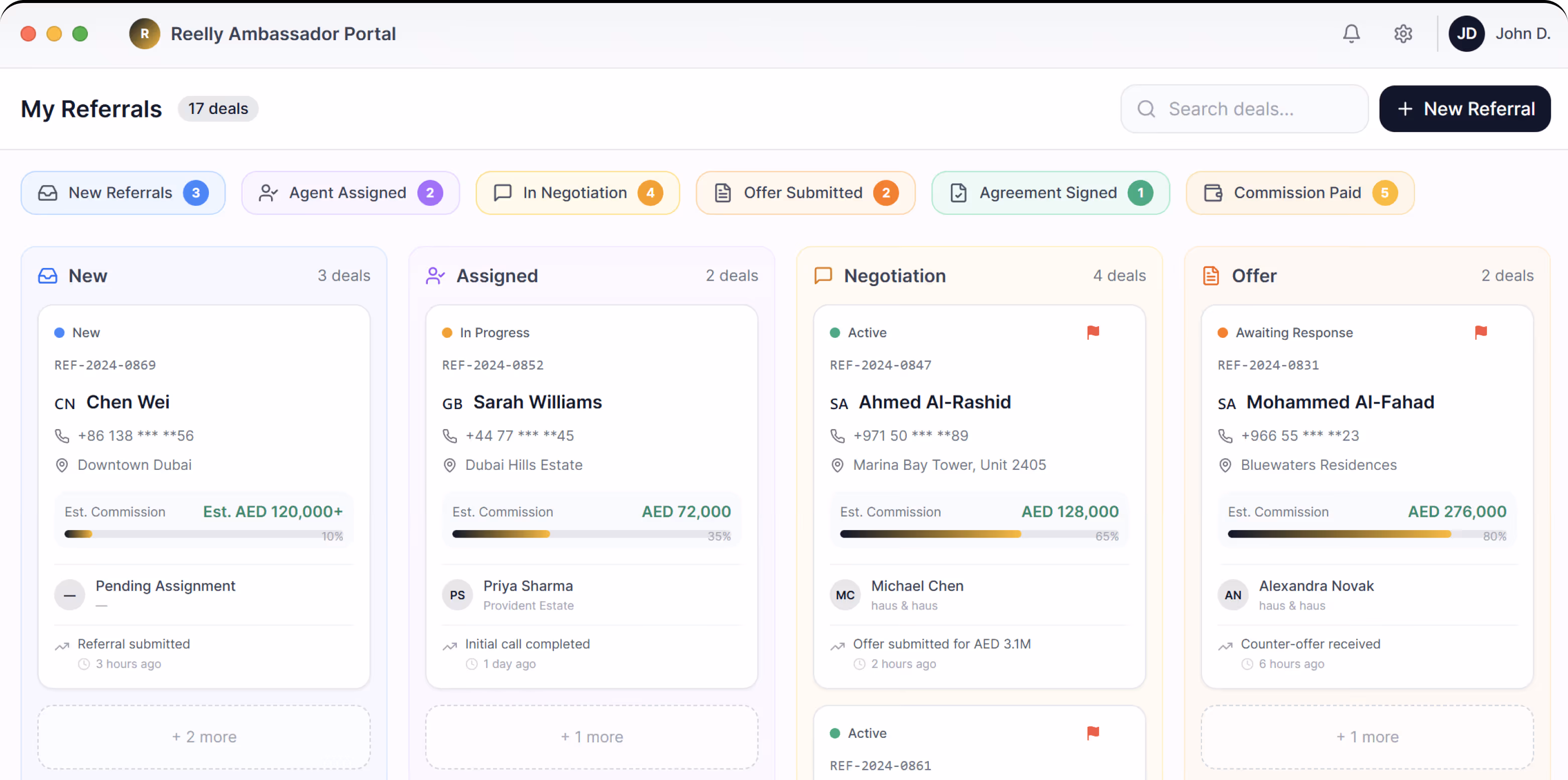Click phone icon on Chen Wei card

pyautogui.click(x=62, y=436)
